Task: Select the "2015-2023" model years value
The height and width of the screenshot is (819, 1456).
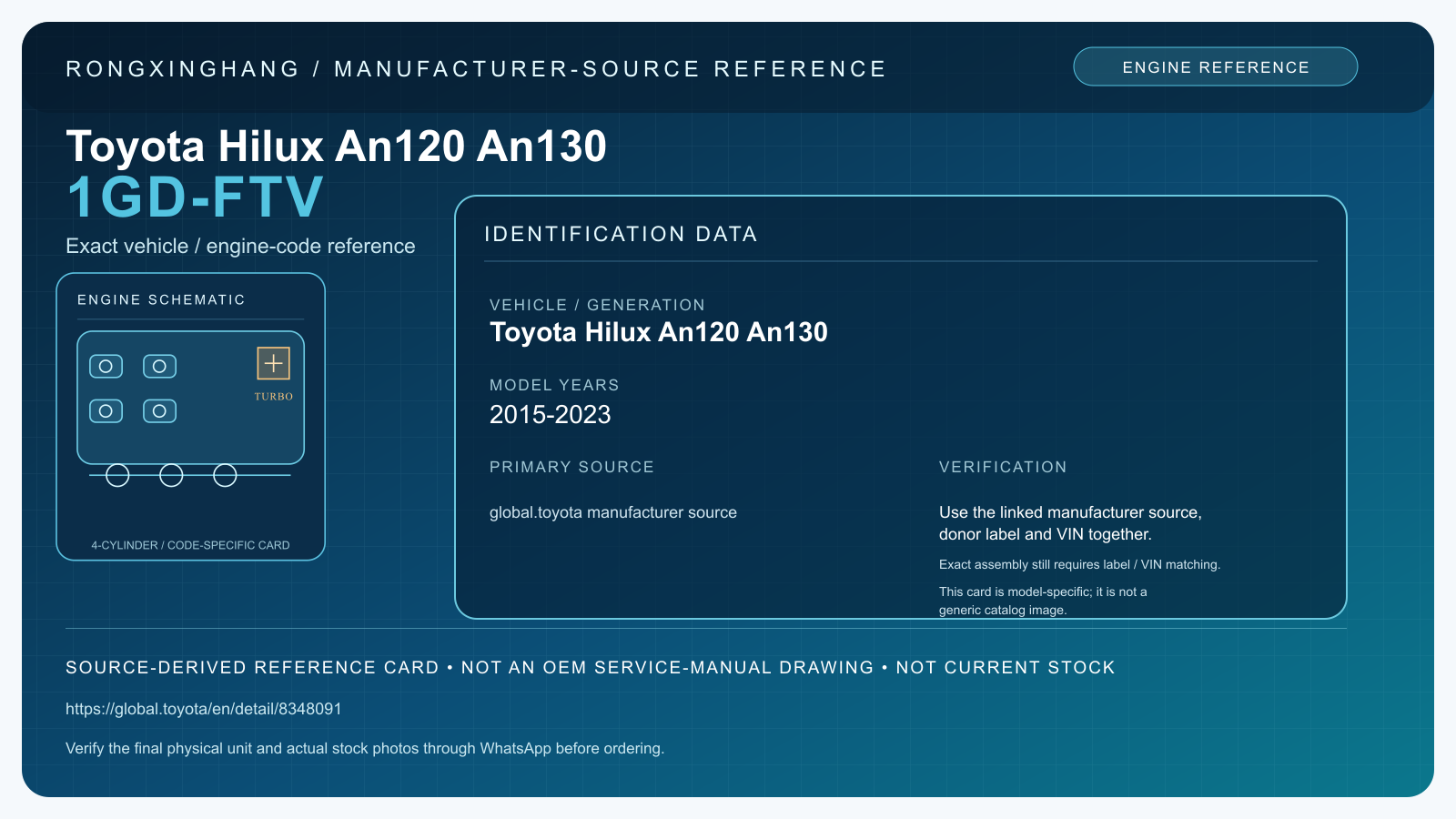Action: [x=551, y=415]
